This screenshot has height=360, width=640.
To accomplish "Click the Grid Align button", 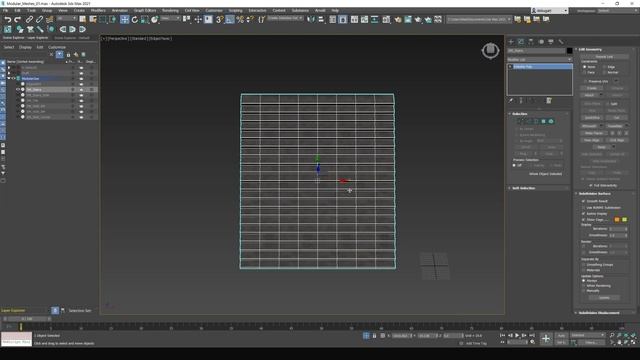I will (x=617, y=140).
